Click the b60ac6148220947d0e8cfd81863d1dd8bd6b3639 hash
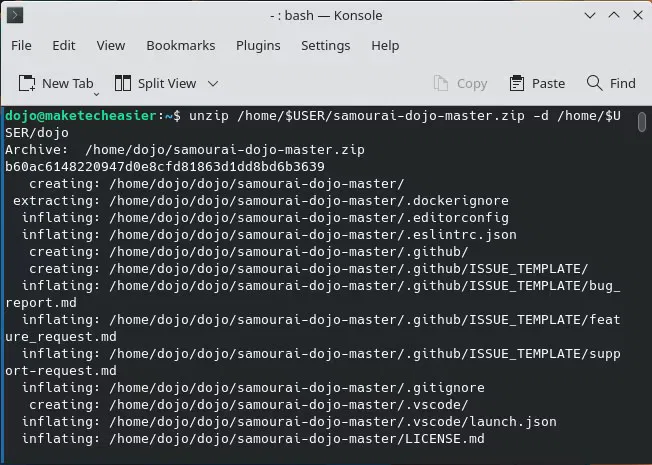652x465 pixels. (165, 167)
